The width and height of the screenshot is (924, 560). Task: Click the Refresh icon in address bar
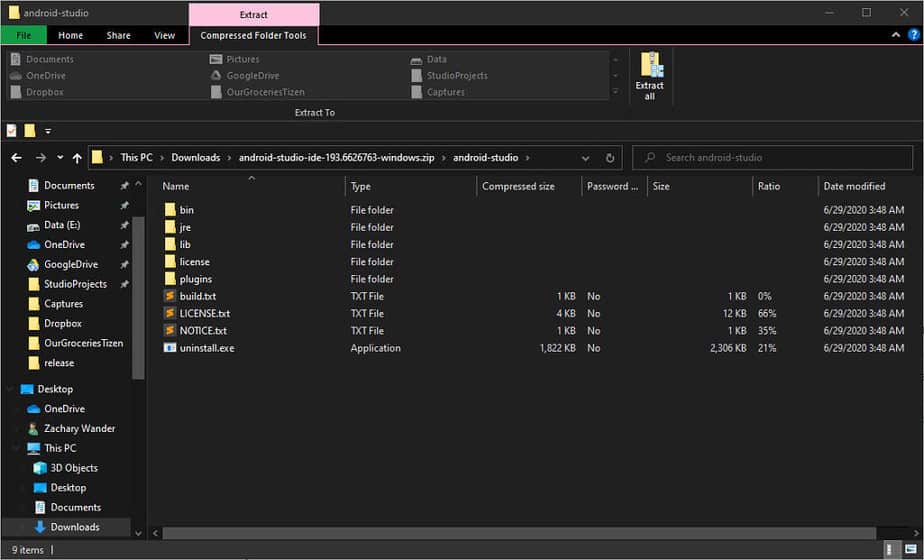coord(610,158)
